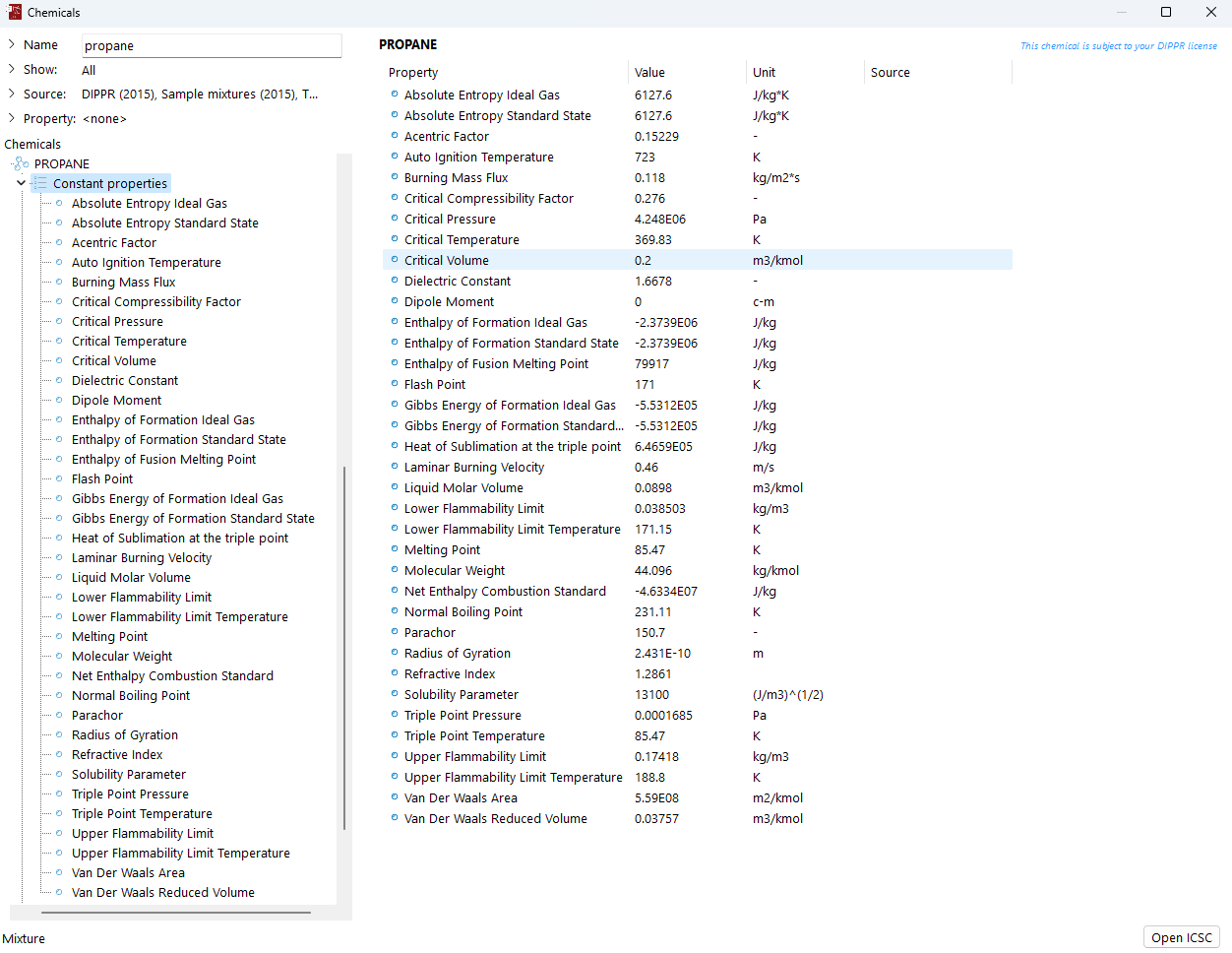The width and height of the screenshot is (1232, 953).
Task: Collapse the Constant properties tree node
Action: [22, 183]
